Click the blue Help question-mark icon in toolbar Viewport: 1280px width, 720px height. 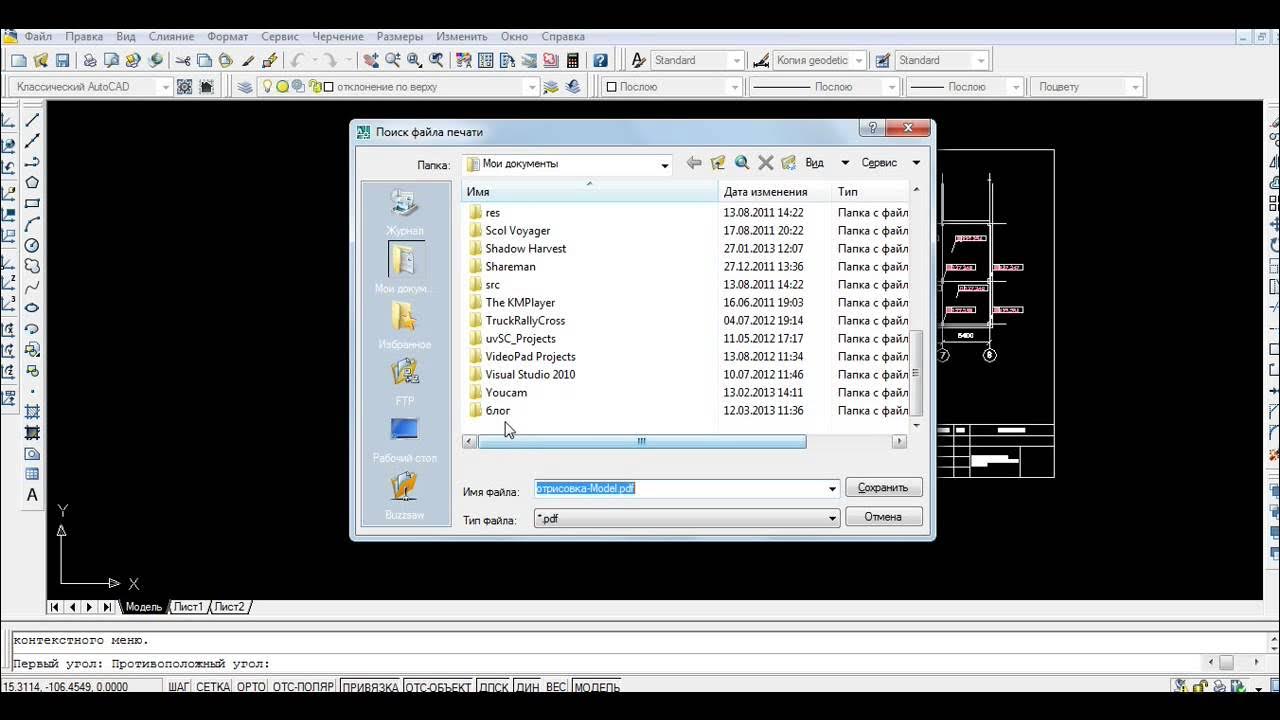600,61
